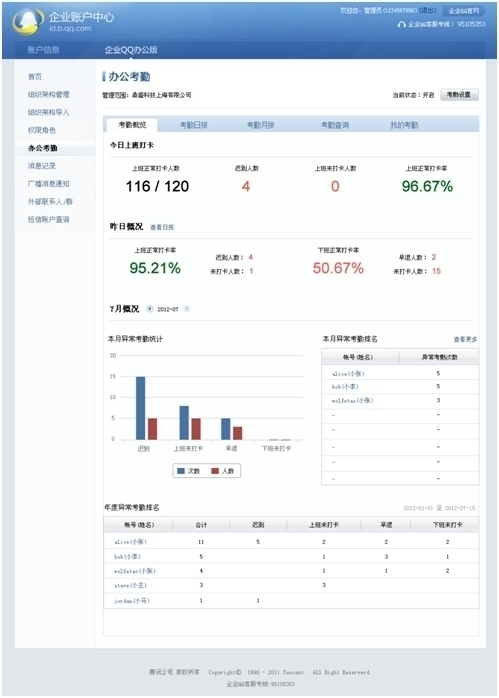499x698 pixels.
Task: Click the 考勤设置 button
Action: pyautogui.click(x=459, y=95)
